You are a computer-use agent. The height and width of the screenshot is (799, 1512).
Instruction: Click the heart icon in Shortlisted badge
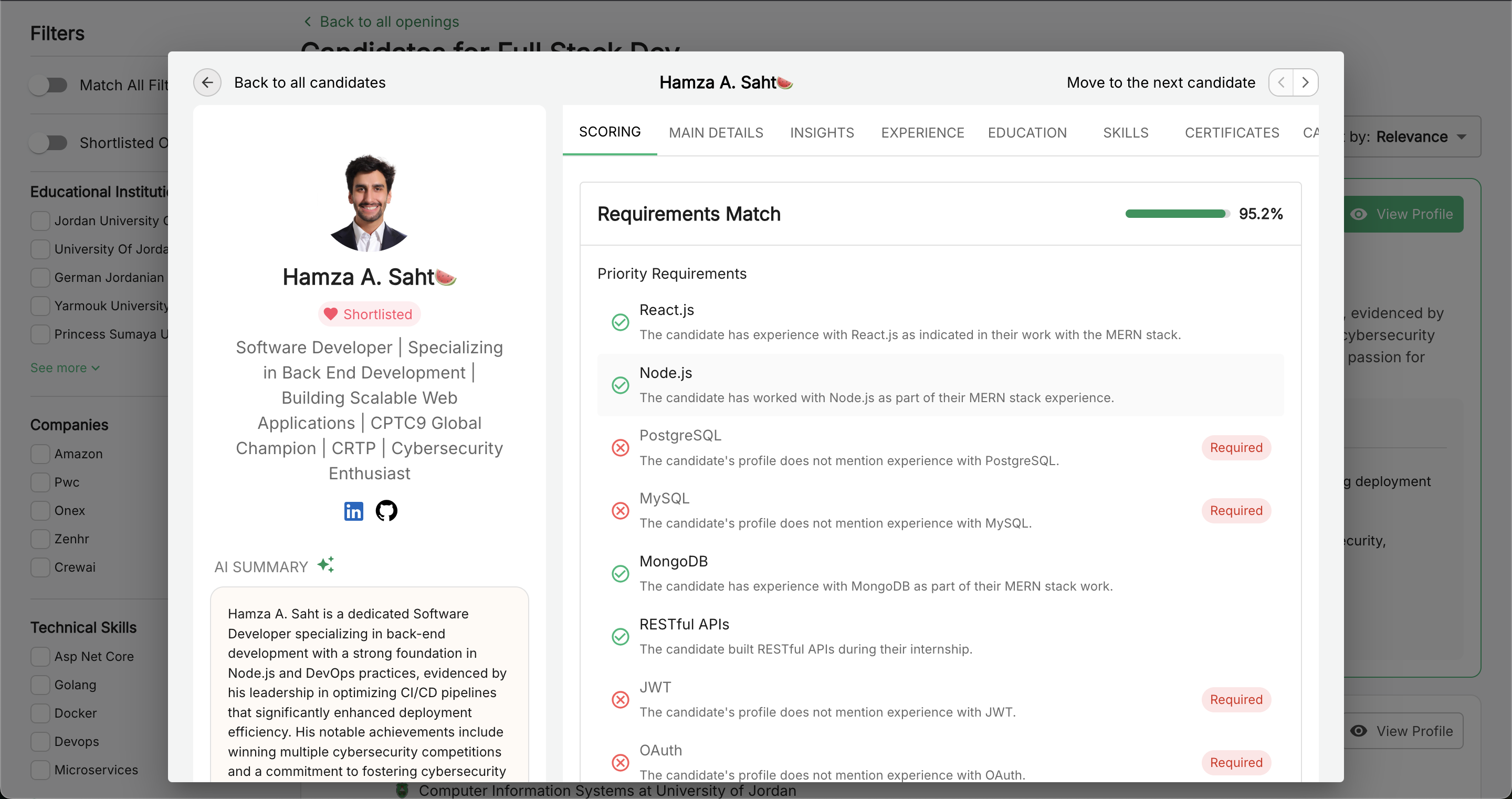[x=330, y=314]
